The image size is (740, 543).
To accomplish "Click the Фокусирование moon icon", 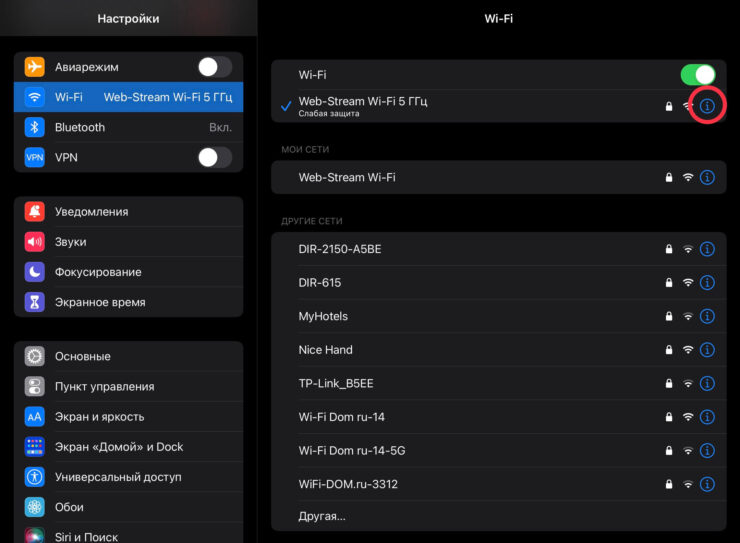I will 34,272.
